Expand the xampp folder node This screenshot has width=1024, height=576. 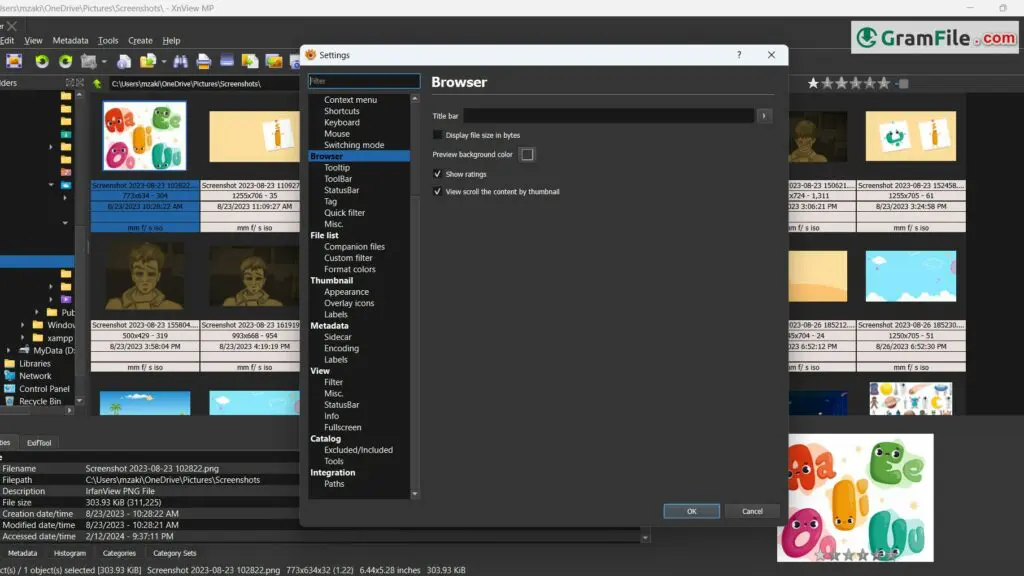click(x=23, y=338)
